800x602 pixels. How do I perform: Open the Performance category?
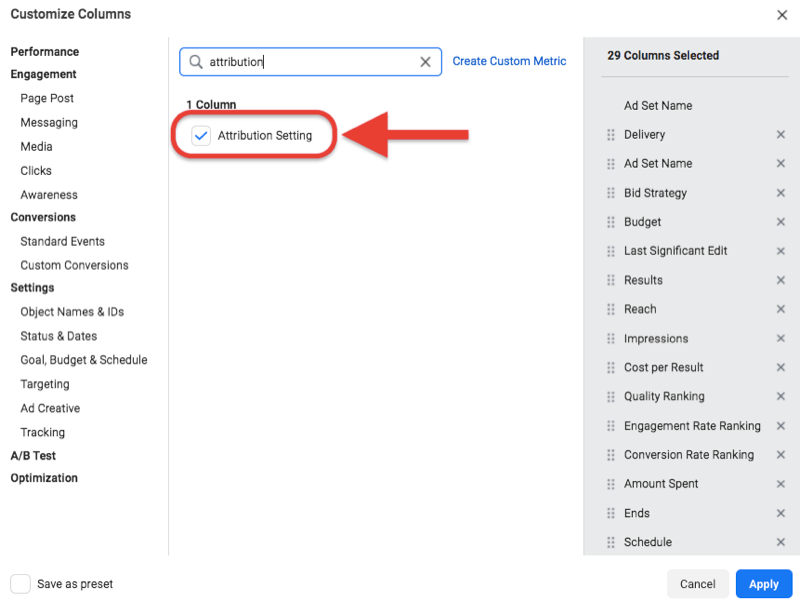point(45,52)
